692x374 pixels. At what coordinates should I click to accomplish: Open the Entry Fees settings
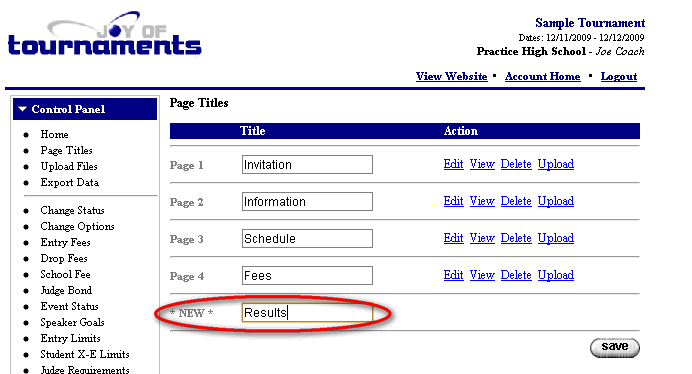click(x=65, y=242)
